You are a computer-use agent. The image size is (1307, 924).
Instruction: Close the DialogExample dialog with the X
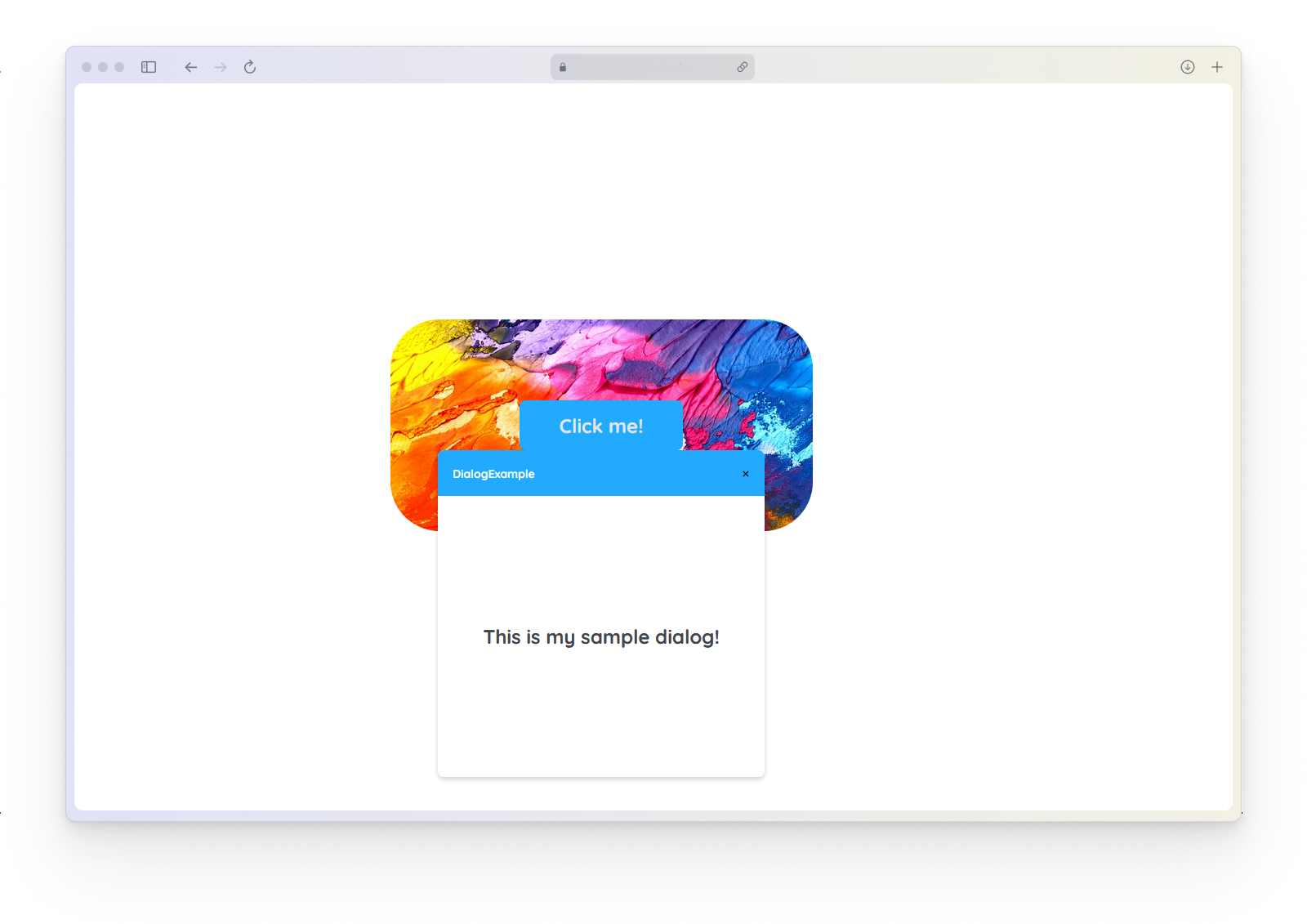click(745, 474)
